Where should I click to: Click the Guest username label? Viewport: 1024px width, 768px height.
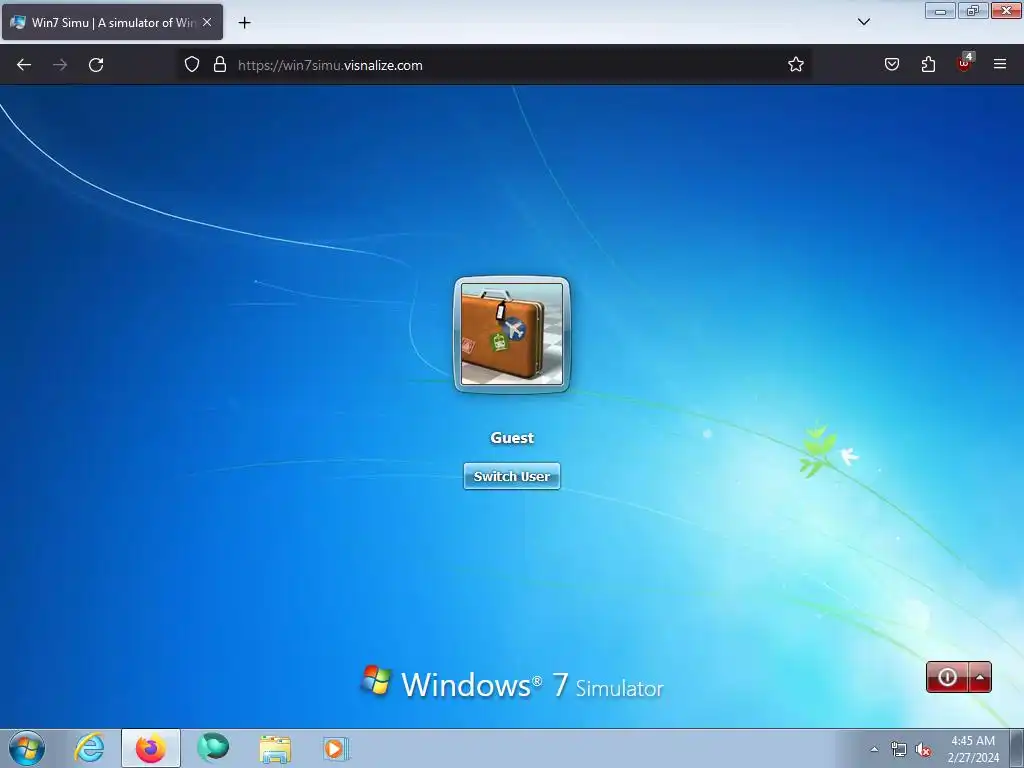[512, 438]
